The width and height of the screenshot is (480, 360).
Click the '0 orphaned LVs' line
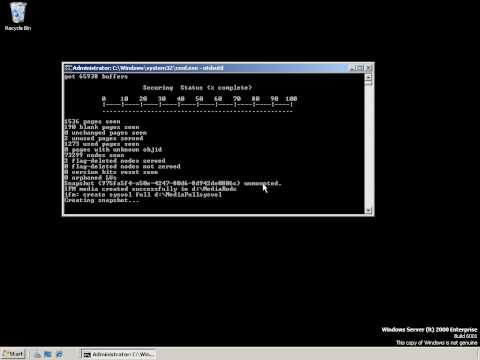(x=90, y=178)
